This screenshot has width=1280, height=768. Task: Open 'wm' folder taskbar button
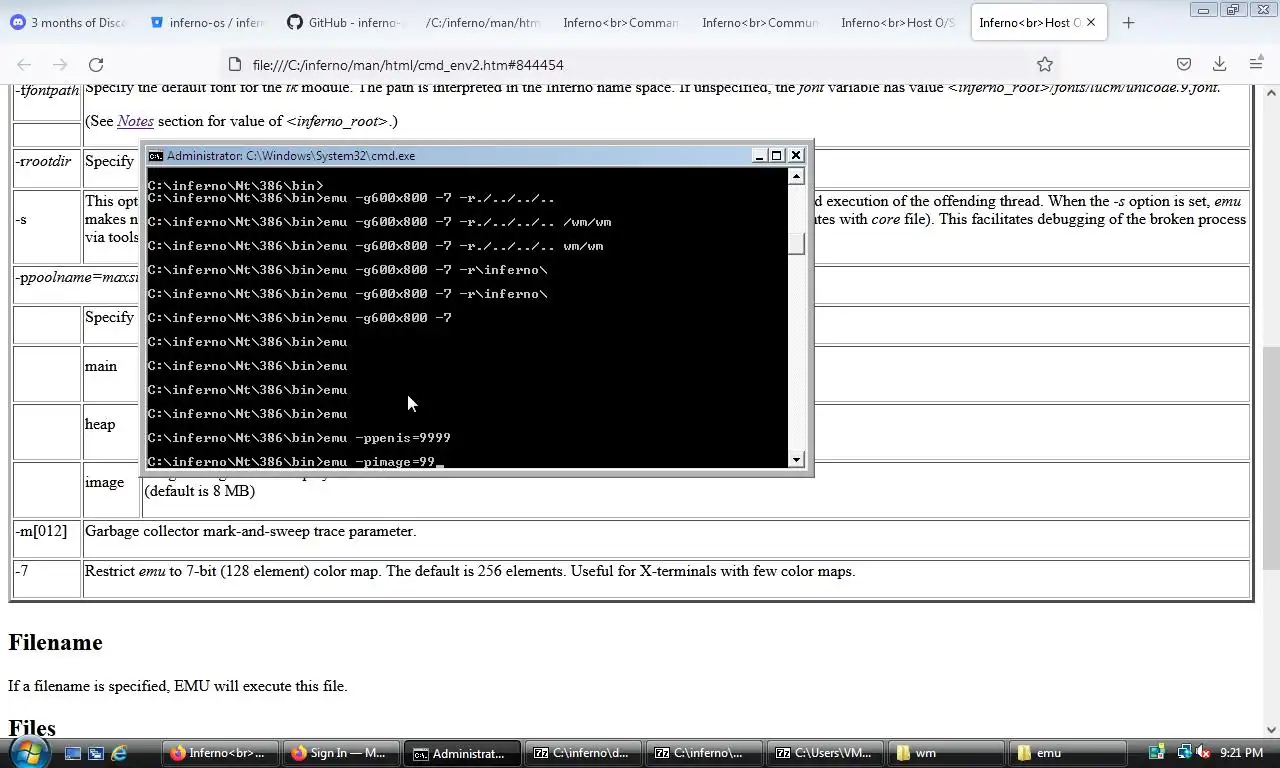click(947, 753)
